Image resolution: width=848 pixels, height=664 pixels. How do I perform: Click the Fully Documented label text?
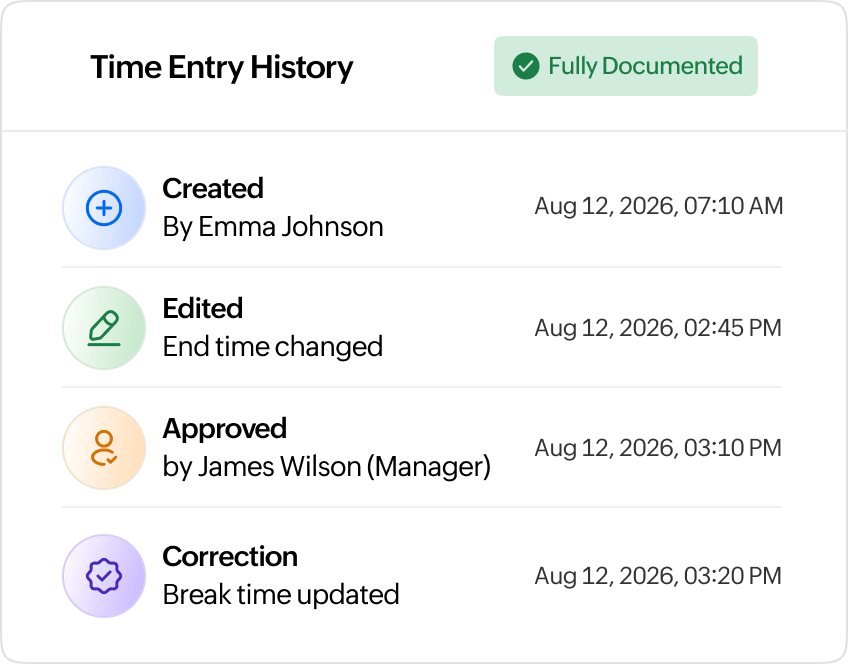[645, 67]
